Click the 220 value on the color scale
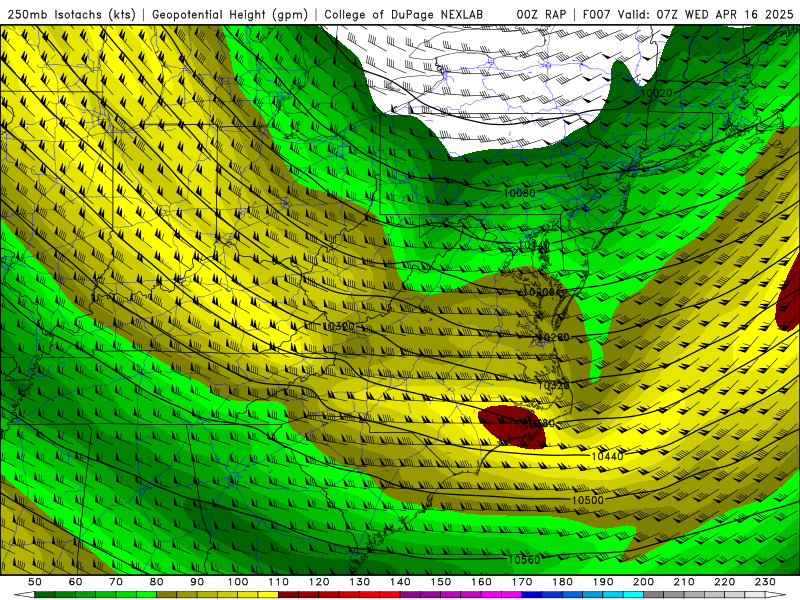800x600 pixels. click(x=725, y=582)
